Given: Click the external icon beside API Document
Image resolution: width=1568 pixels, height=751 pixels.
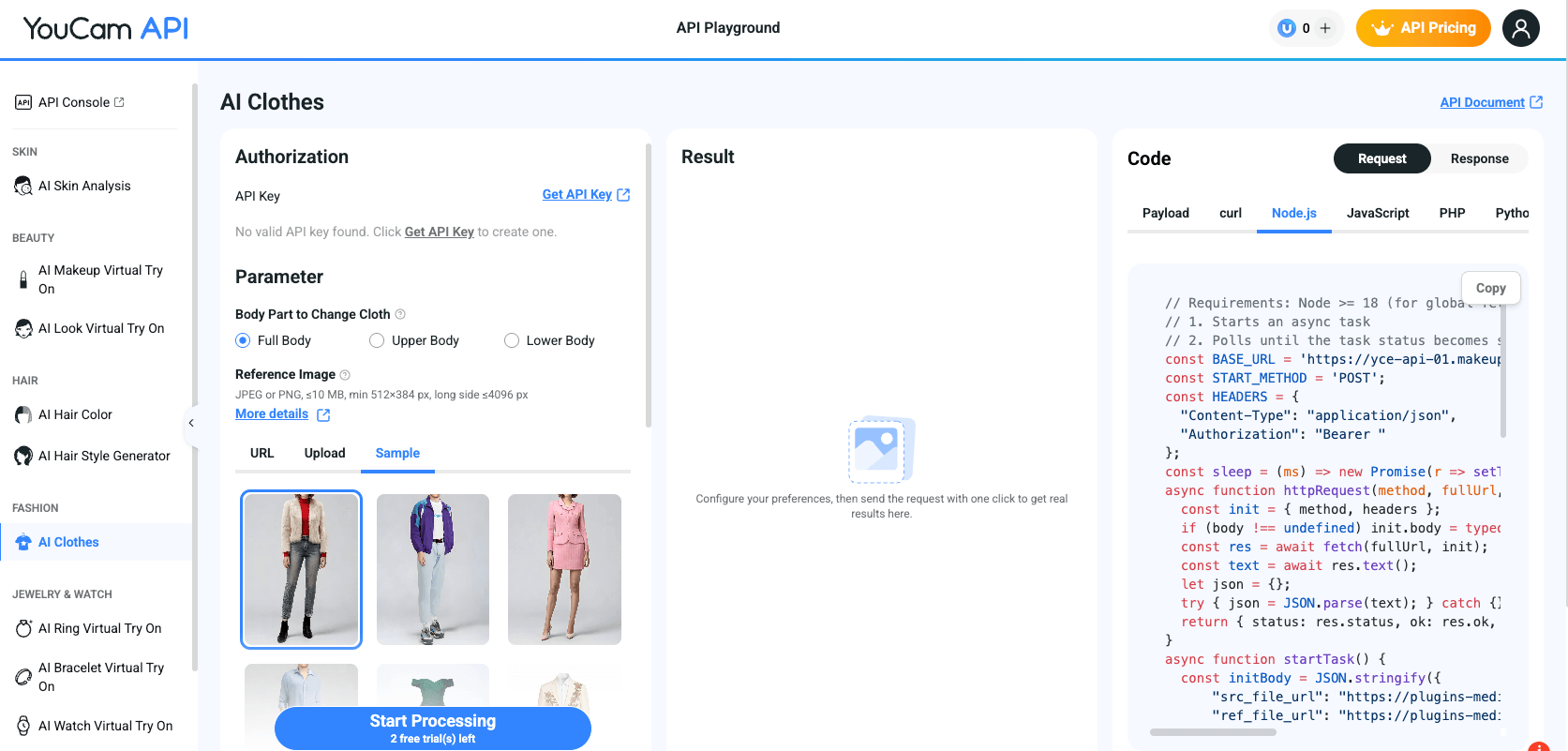Looking at the screenshot, I should tap(1536, 102).
